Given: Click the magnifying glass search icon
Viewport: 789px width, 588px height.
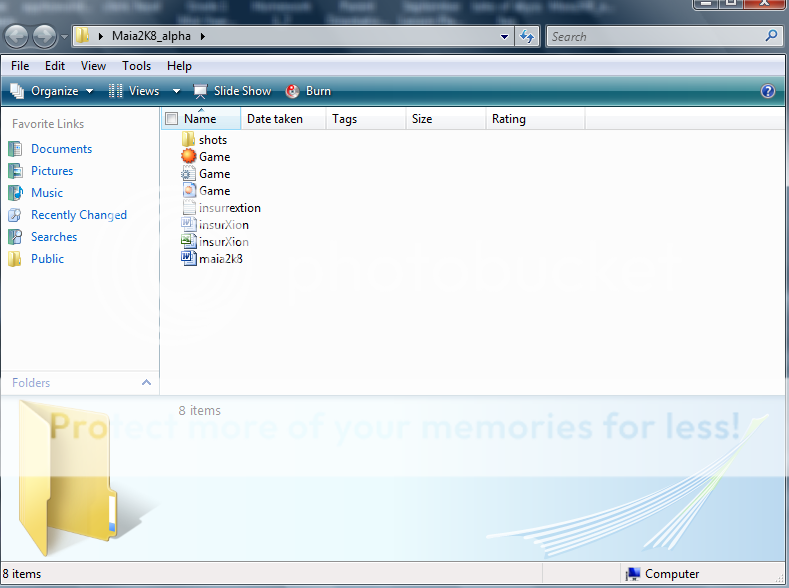Looking at the screenshot, I should click(x=771, y=36).
